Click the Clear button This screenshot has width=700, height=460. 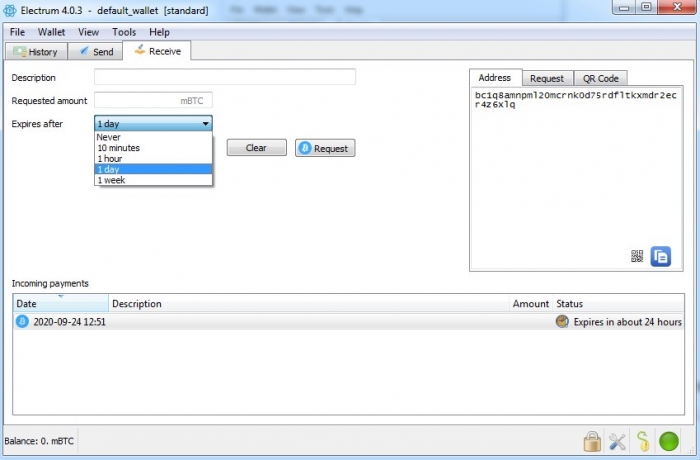click(x=256, y=148)
